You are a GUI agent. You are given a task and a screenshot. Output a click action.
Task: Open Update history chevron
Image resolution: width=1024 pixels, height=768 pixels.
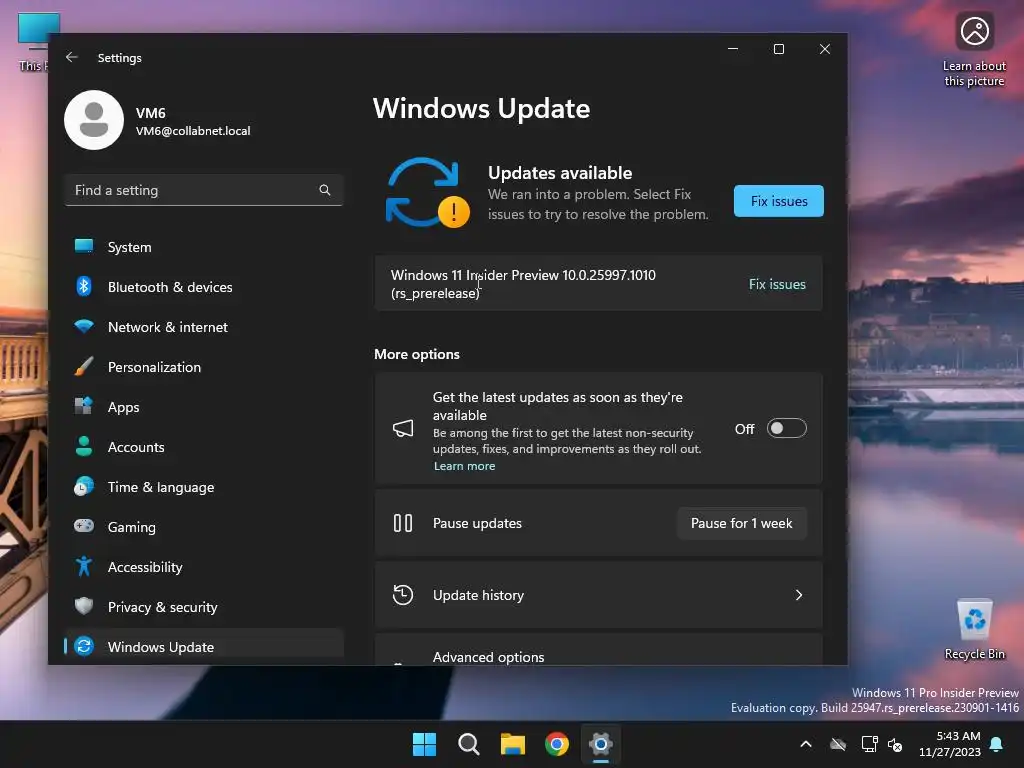[799, 595]
